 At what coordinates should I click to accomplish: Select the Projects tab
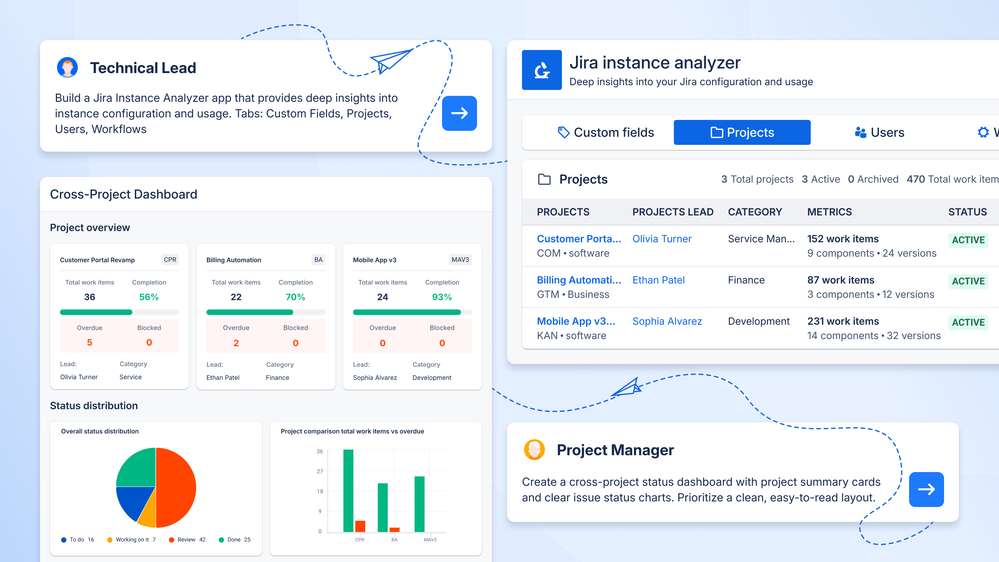(742, 133)
